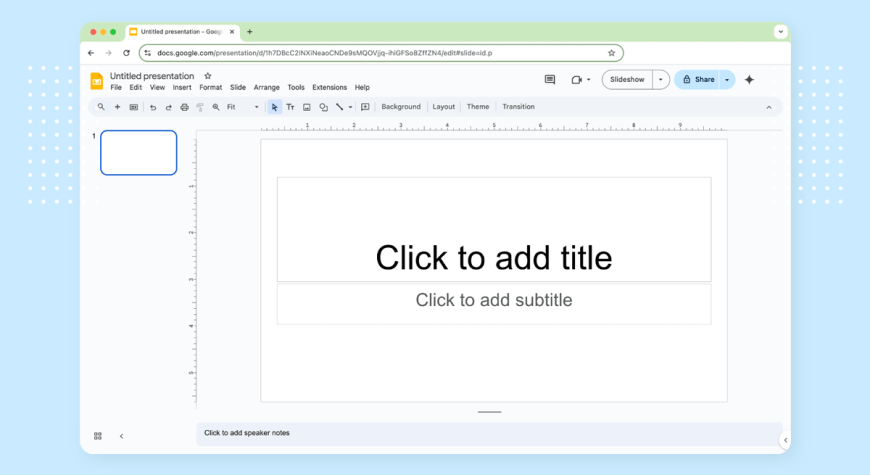Click the paint format roller icon

pyautogui.click(x=200, y=107)
